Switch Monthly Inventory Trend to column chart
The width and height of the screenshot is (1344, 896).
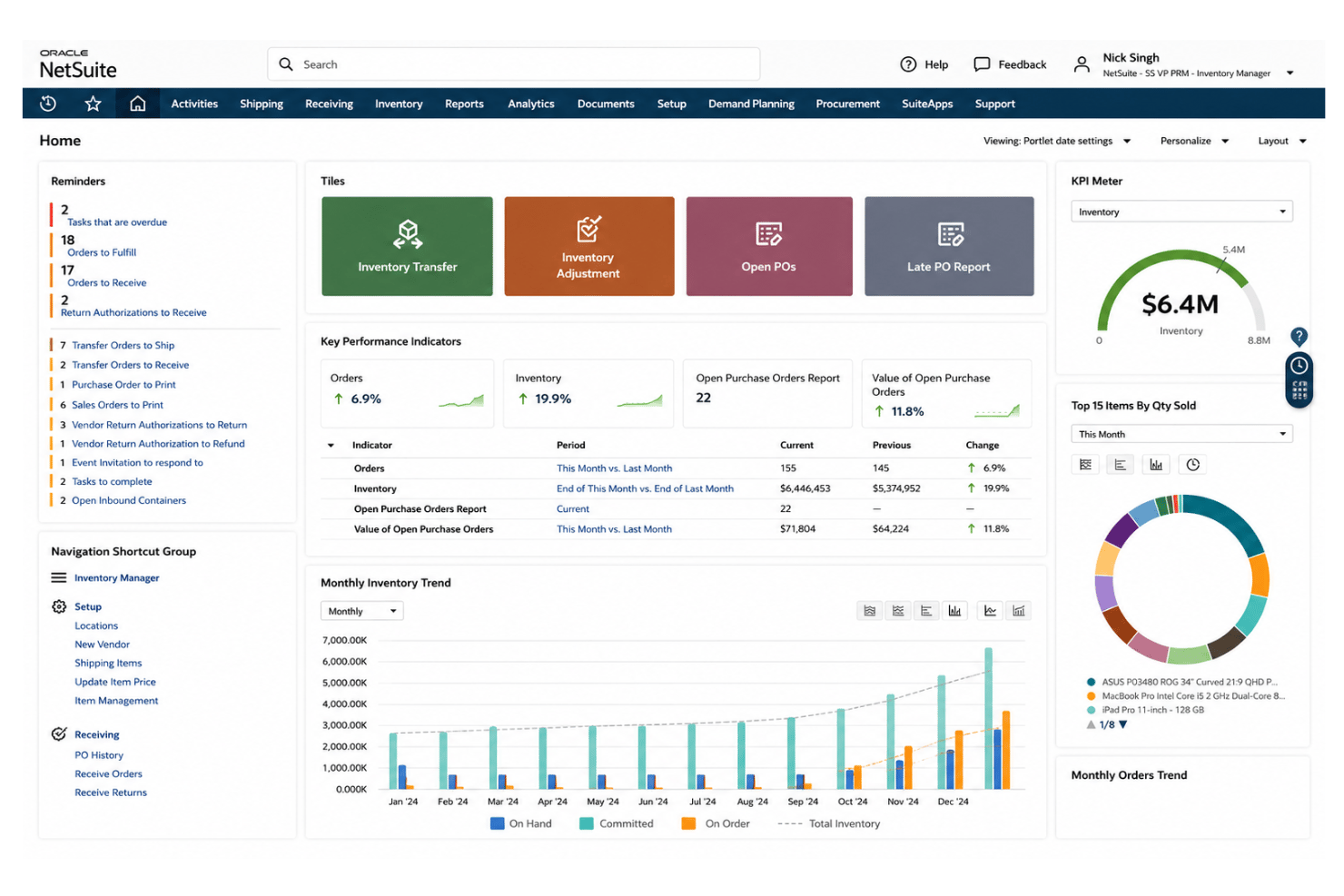(954, 611)
